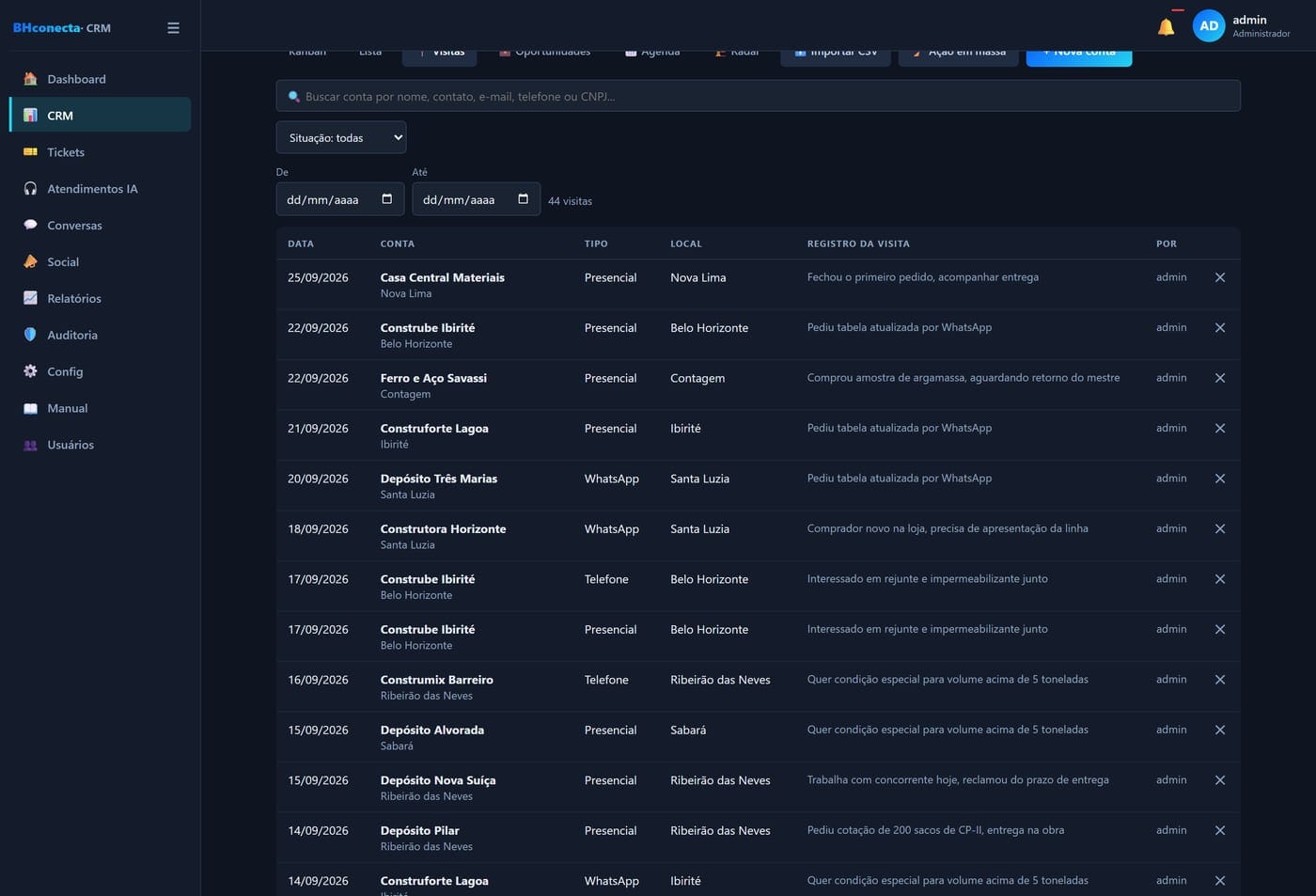Delete the Casa Central Materiais visit
The width and height of the screenshot is (1316, 896).
coord(1220,277)
